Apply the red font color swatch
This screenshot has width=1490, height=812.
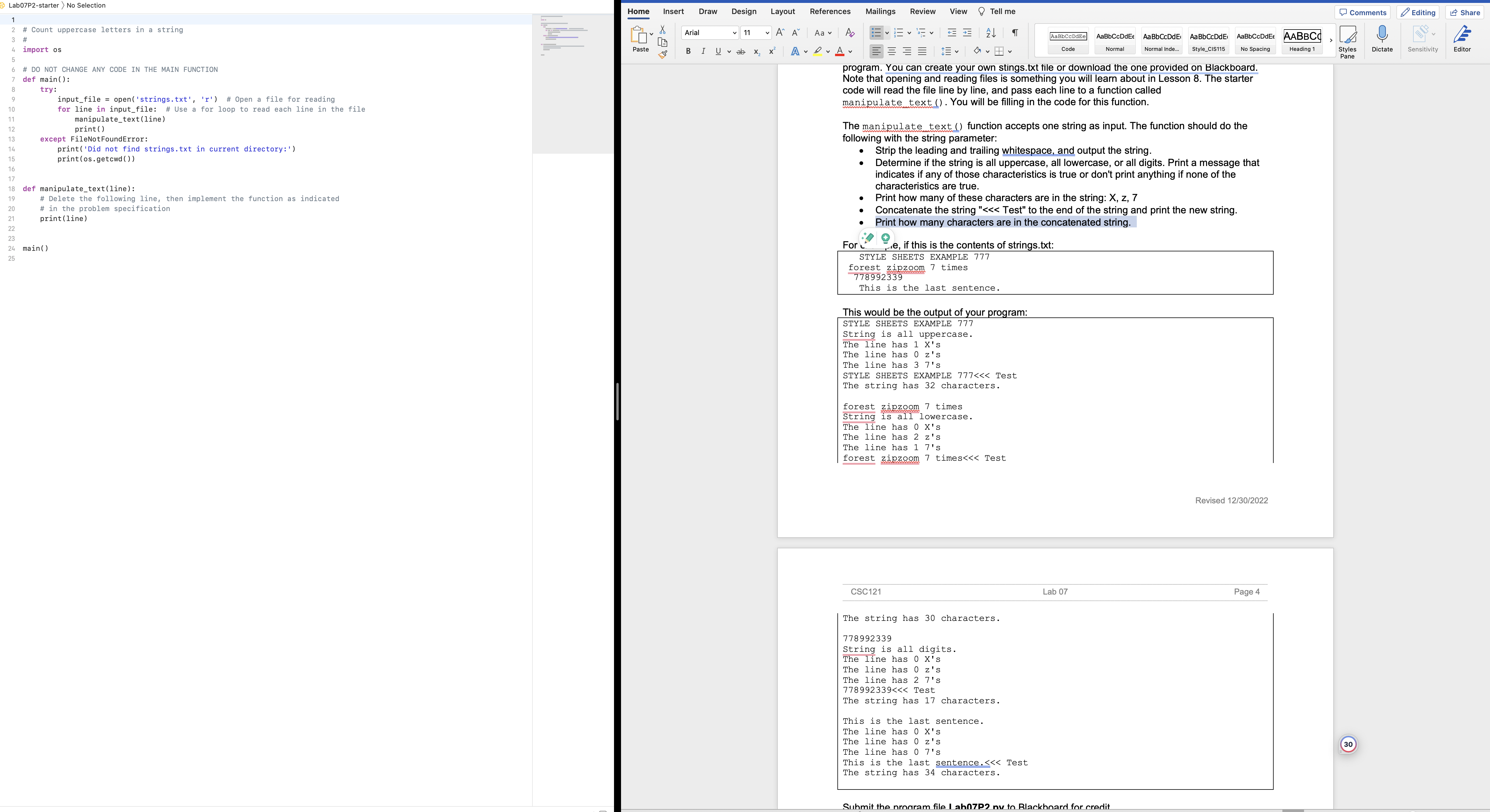(x=840, y=51)
